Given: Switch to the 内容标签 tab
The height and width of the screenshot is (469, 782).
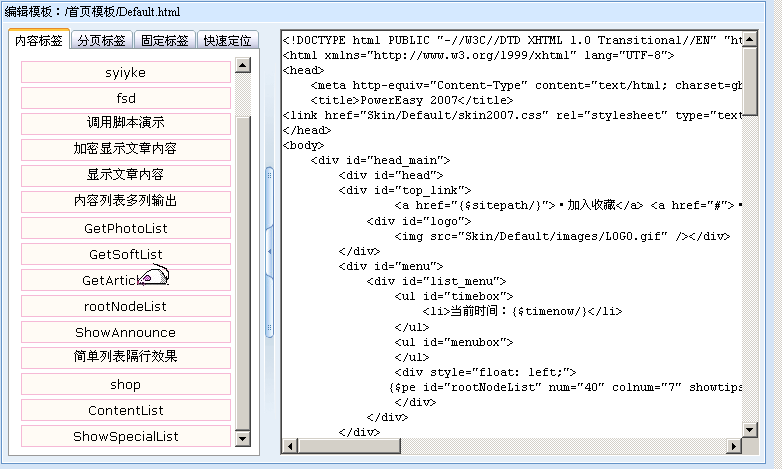Looking at the screenshot, I should [x=39, y=41].
